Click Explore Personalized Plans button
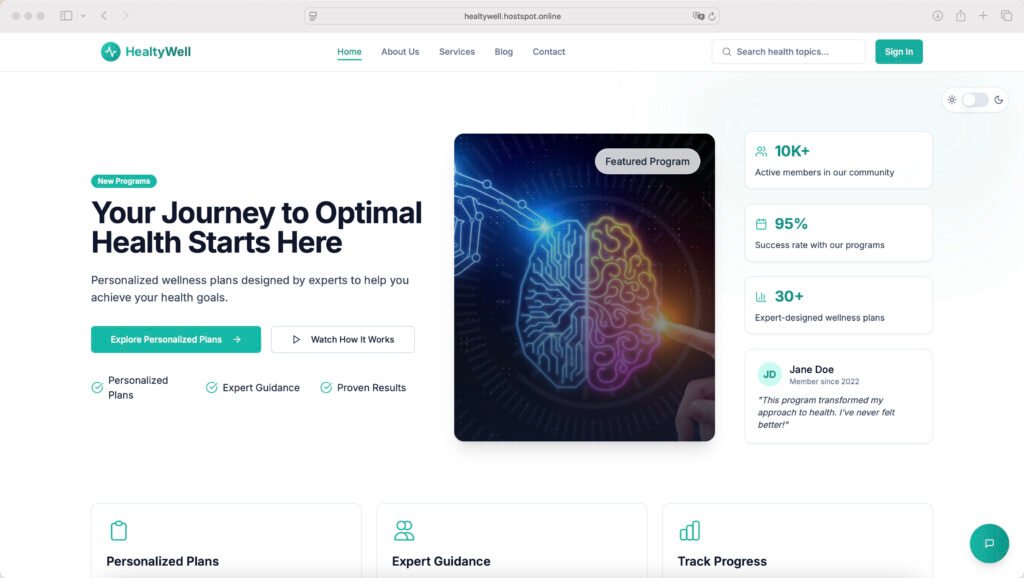 (176, 340)
